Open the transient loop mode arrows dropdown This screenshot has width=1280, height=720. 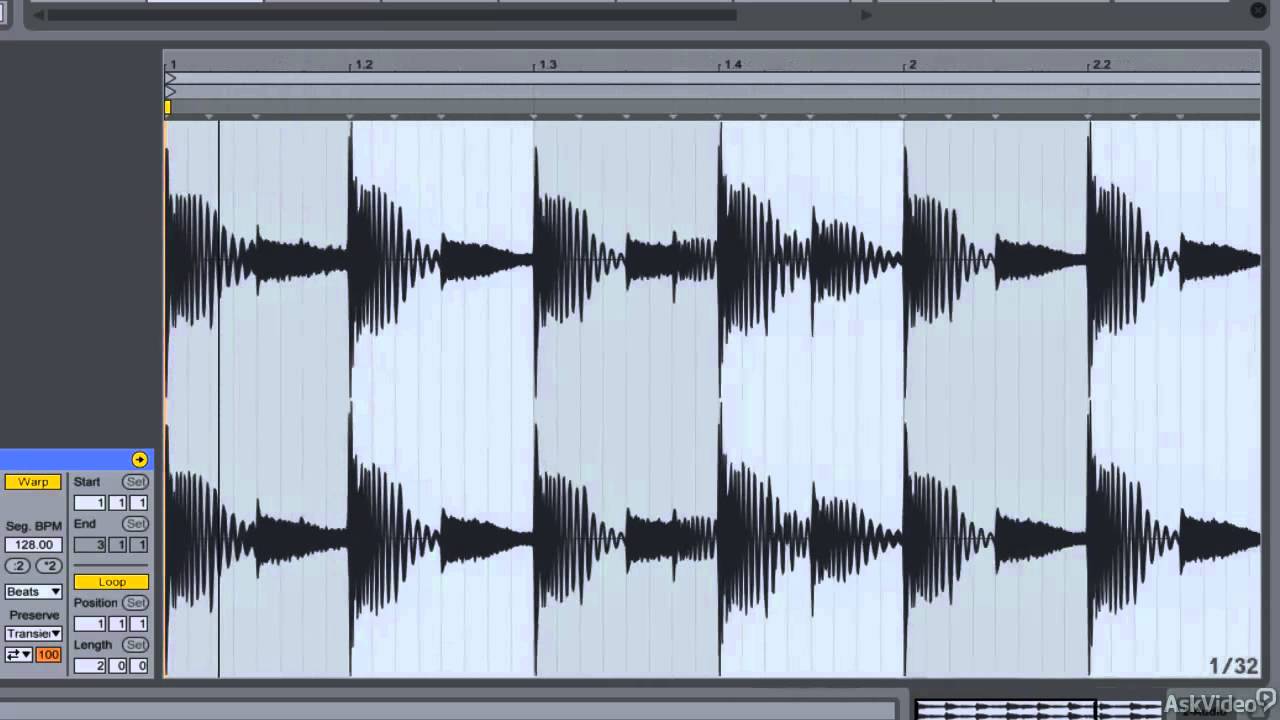(x=18, y=655)
